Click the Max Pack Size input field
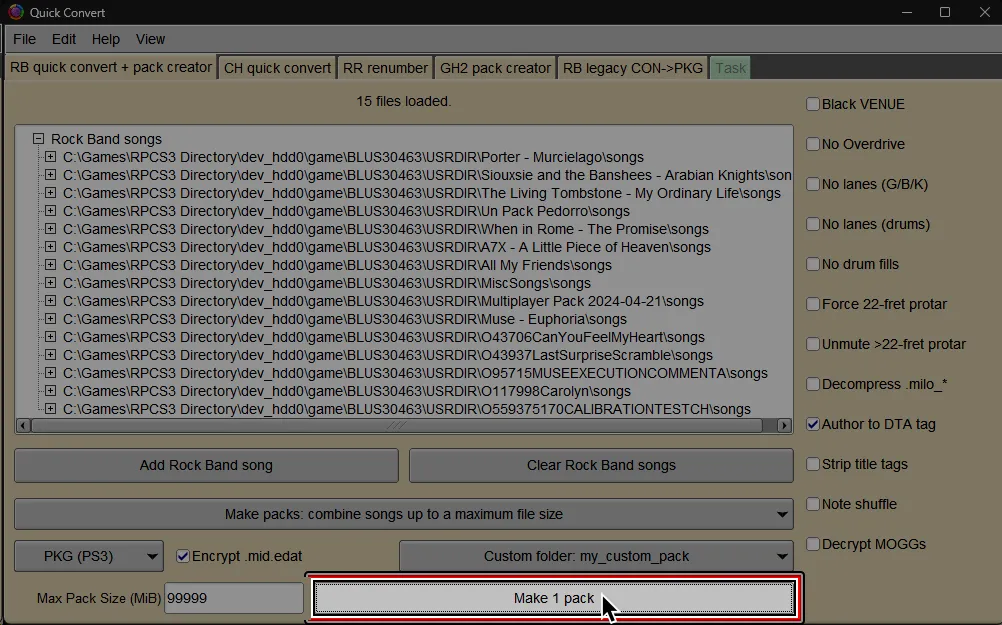Screen dimensions: 1002x625 point(234,597)
